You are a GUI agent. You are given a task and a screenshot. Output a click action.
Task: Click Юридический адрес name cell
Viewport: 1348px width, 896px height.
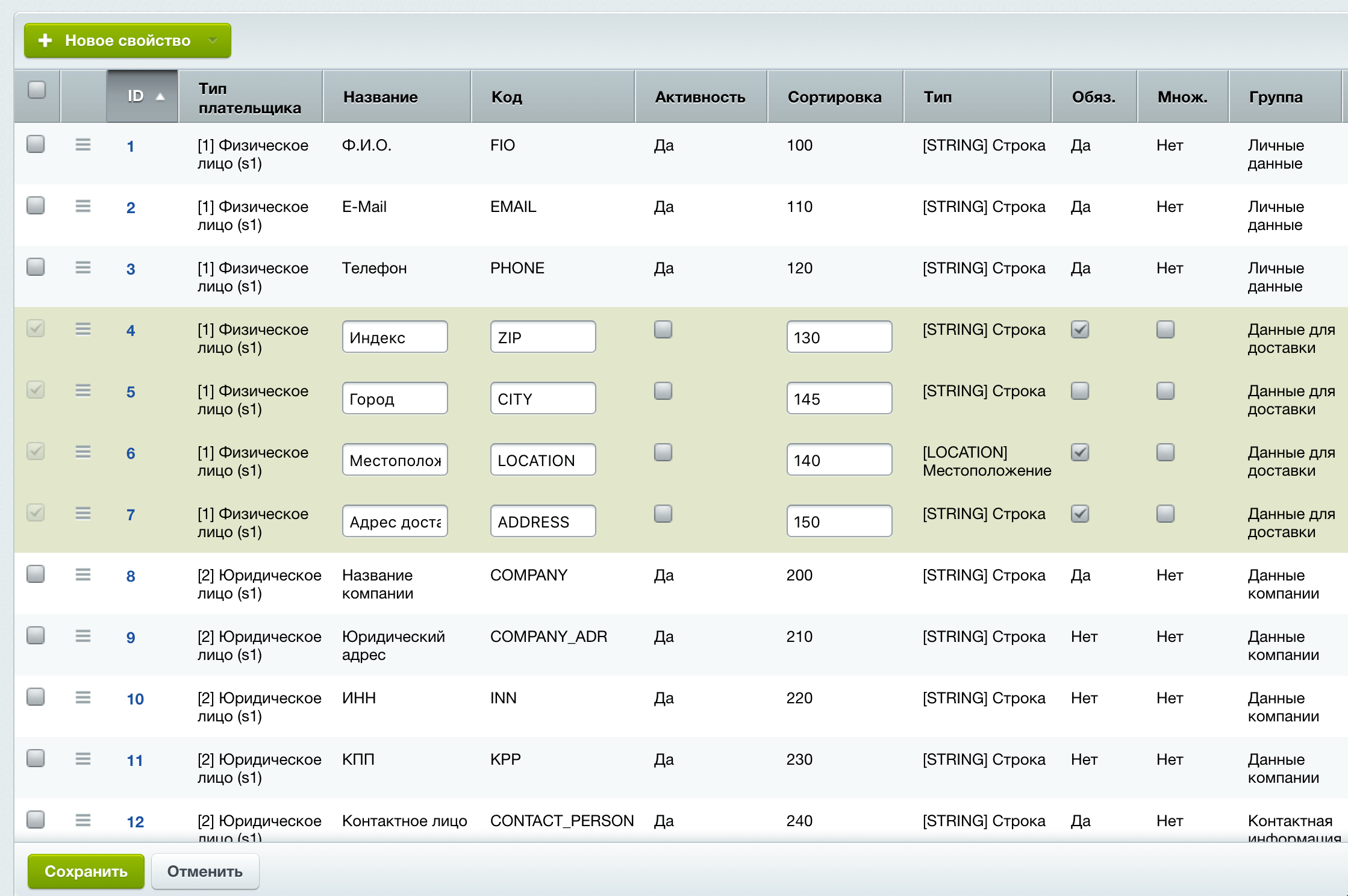click(393, 646)
